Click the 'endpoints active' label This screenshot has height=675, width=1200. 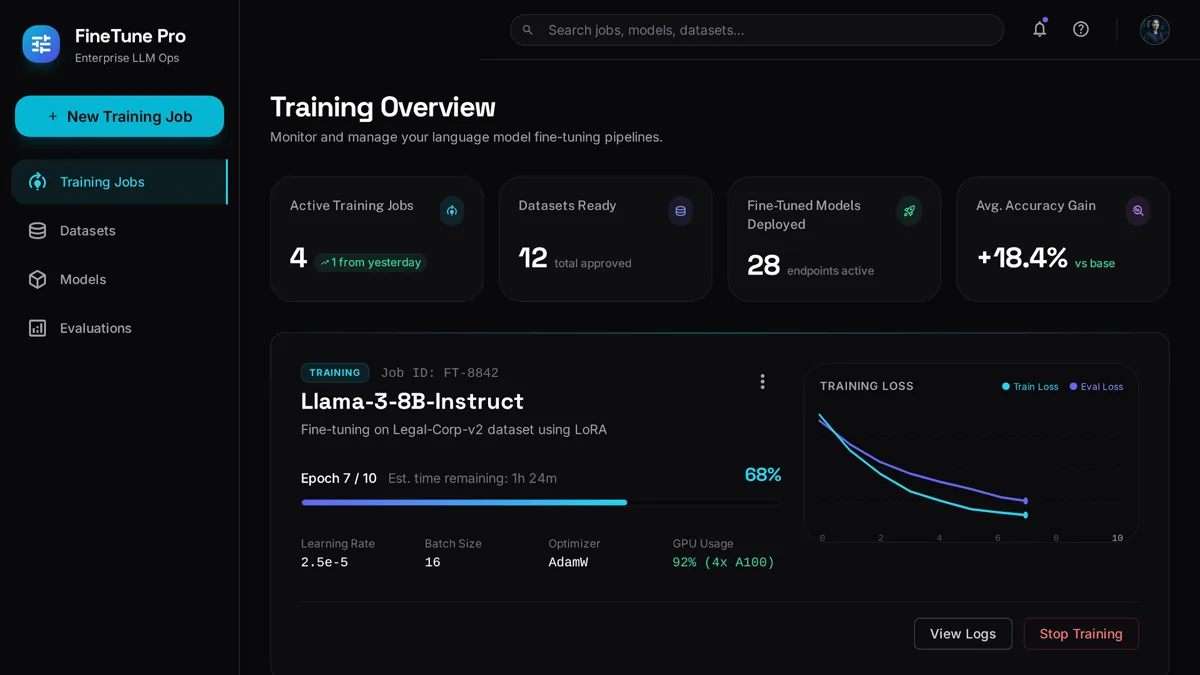pyautogui.click(x=830, y=271)
